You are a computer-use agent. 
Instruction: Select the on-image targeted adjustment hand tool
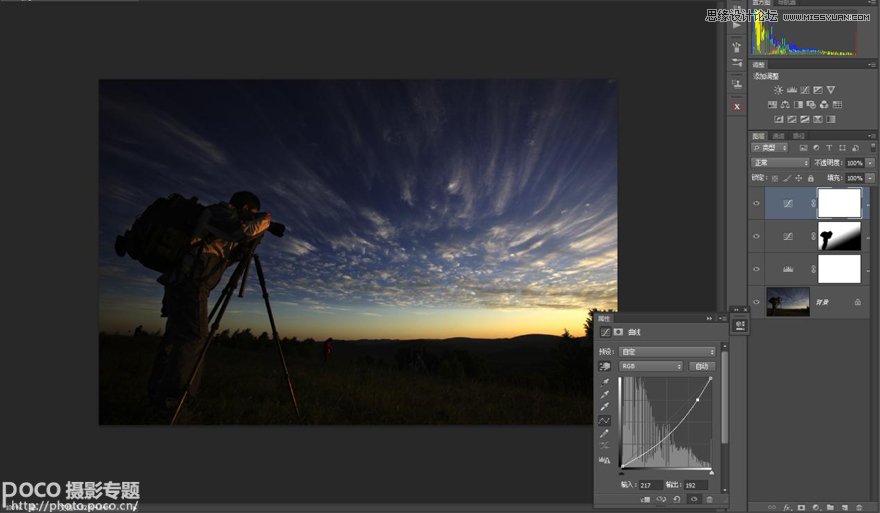(x=605, y=366)
